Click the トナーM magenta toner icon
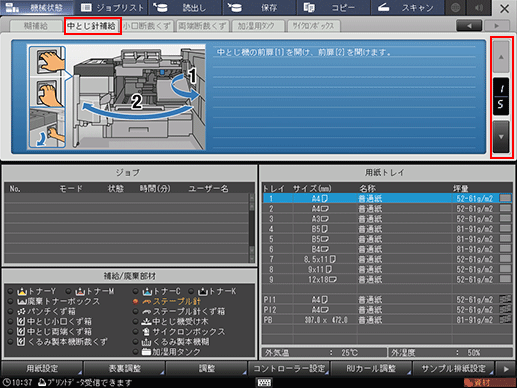The image size is (517, 388). tap(80, 292)
